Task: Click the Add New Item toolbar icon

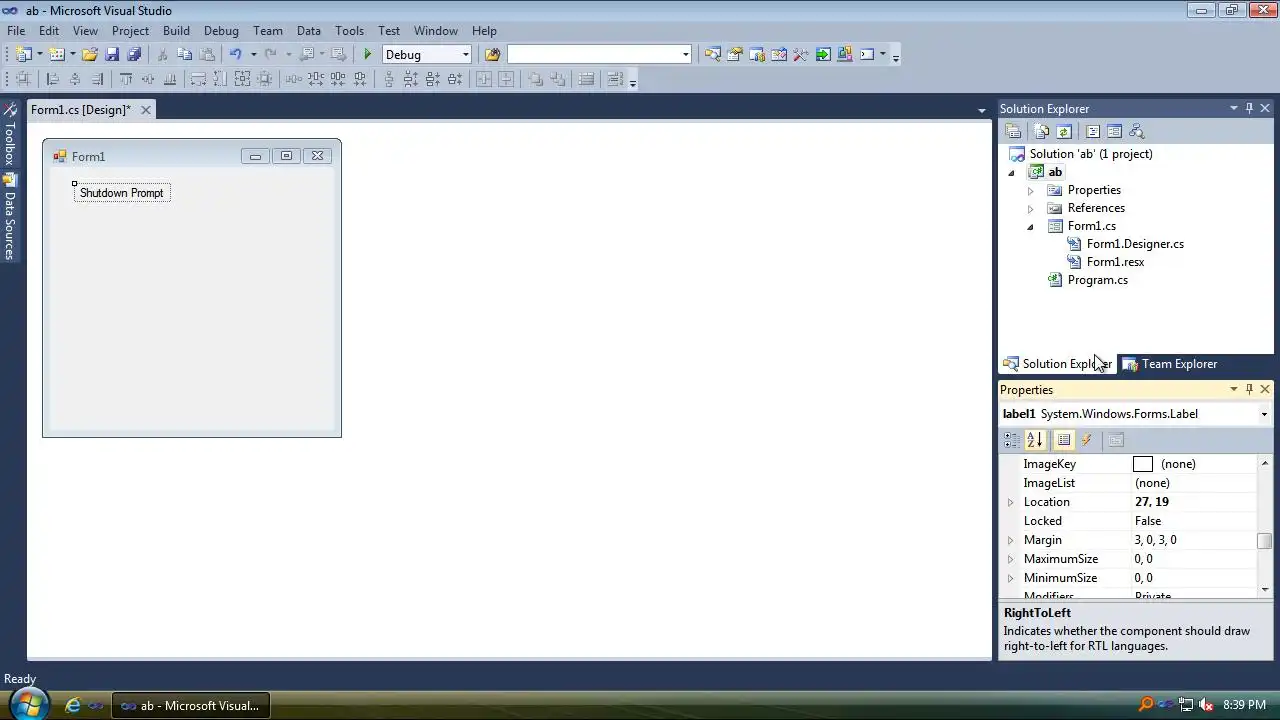Action: coord(57,54)
